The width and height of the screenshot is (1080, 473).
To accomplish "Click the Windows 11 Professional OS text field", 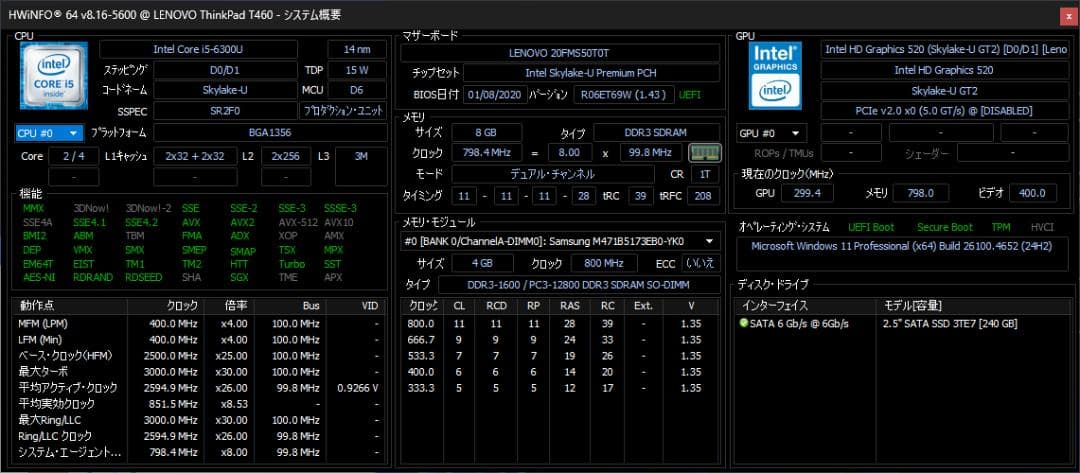I will (900, 246).
